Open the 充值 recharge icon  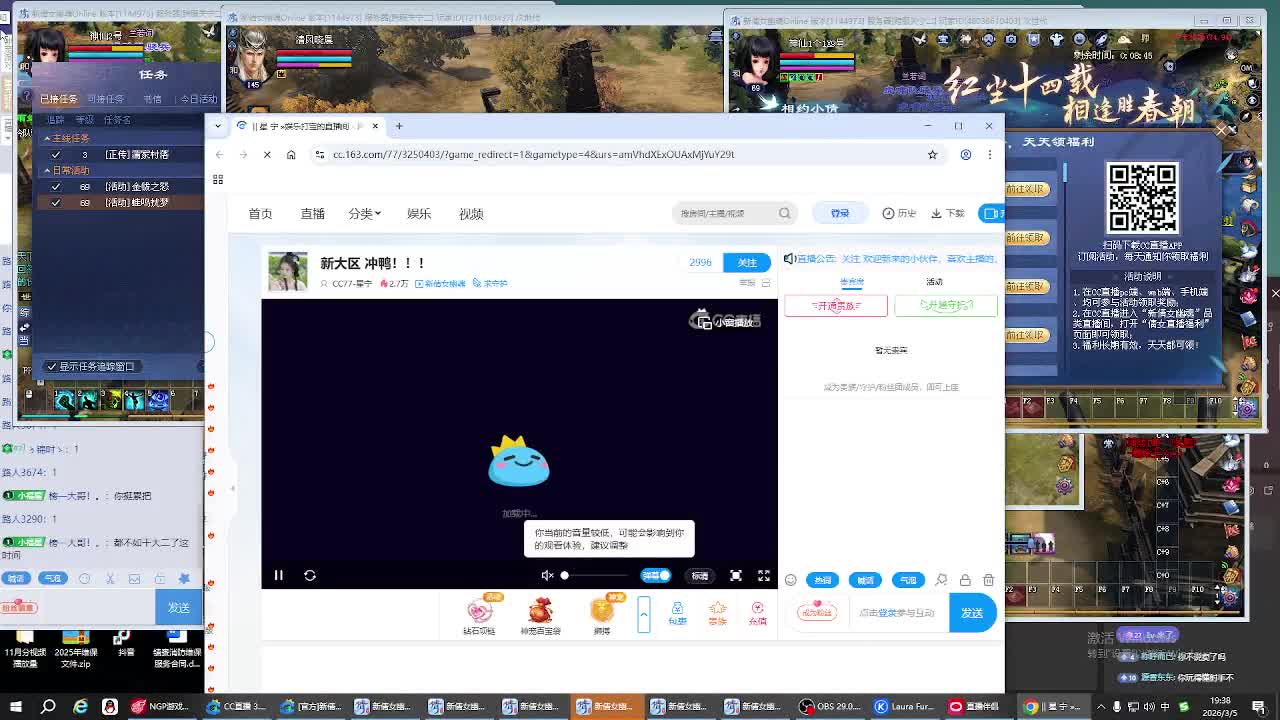coord(757,614)
